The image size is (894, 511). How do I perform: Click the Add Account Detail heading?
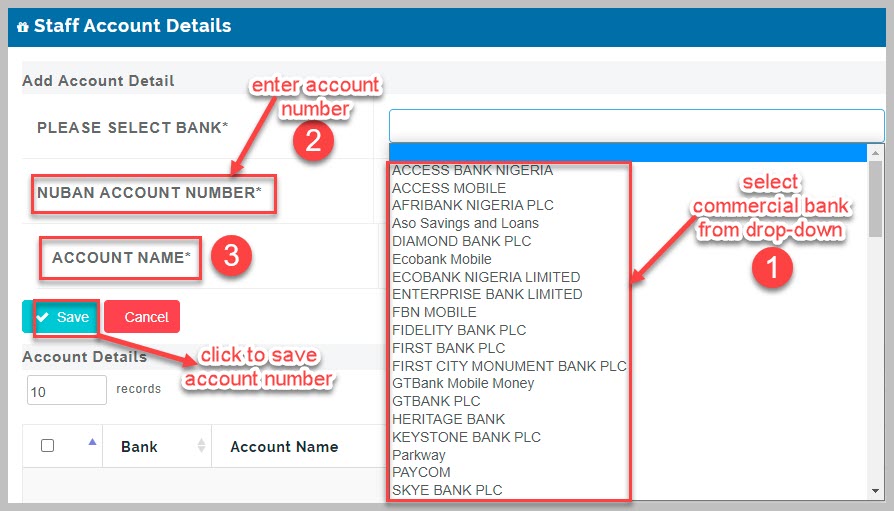point(98,80)
